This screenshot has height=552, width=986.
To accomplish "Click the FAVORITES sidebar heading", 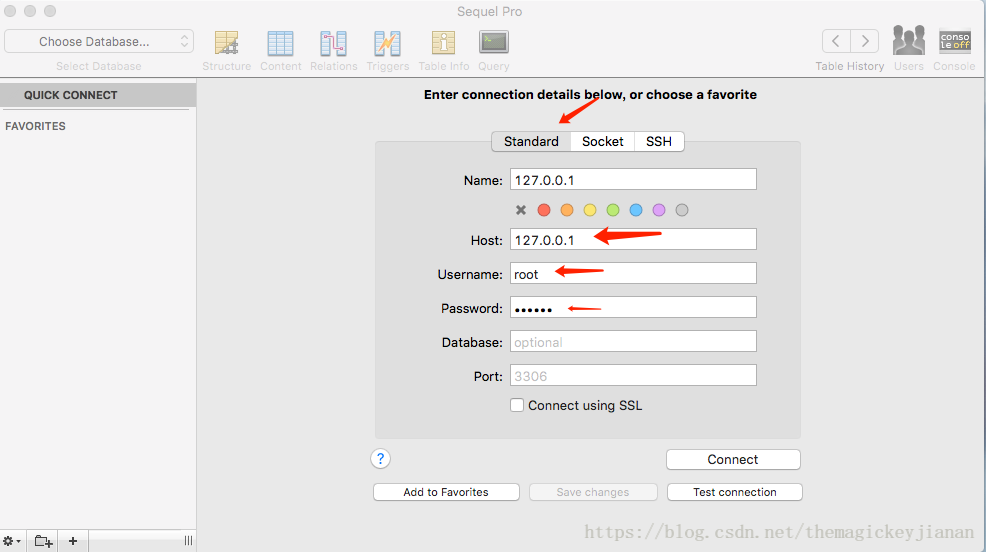I will click(35, 126).
